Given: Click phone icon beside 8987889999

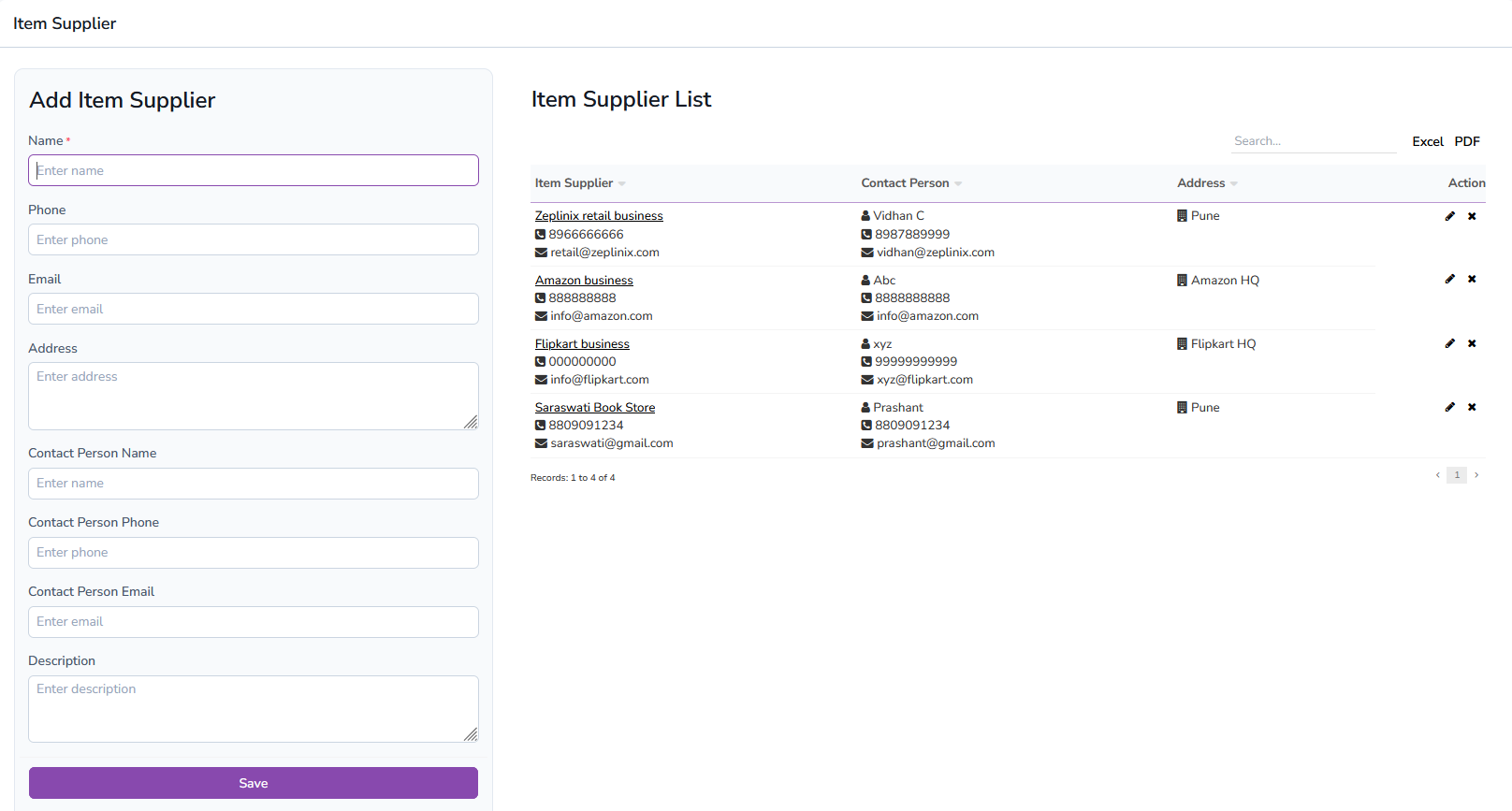Looking at the screenshot, I should 866,235.
